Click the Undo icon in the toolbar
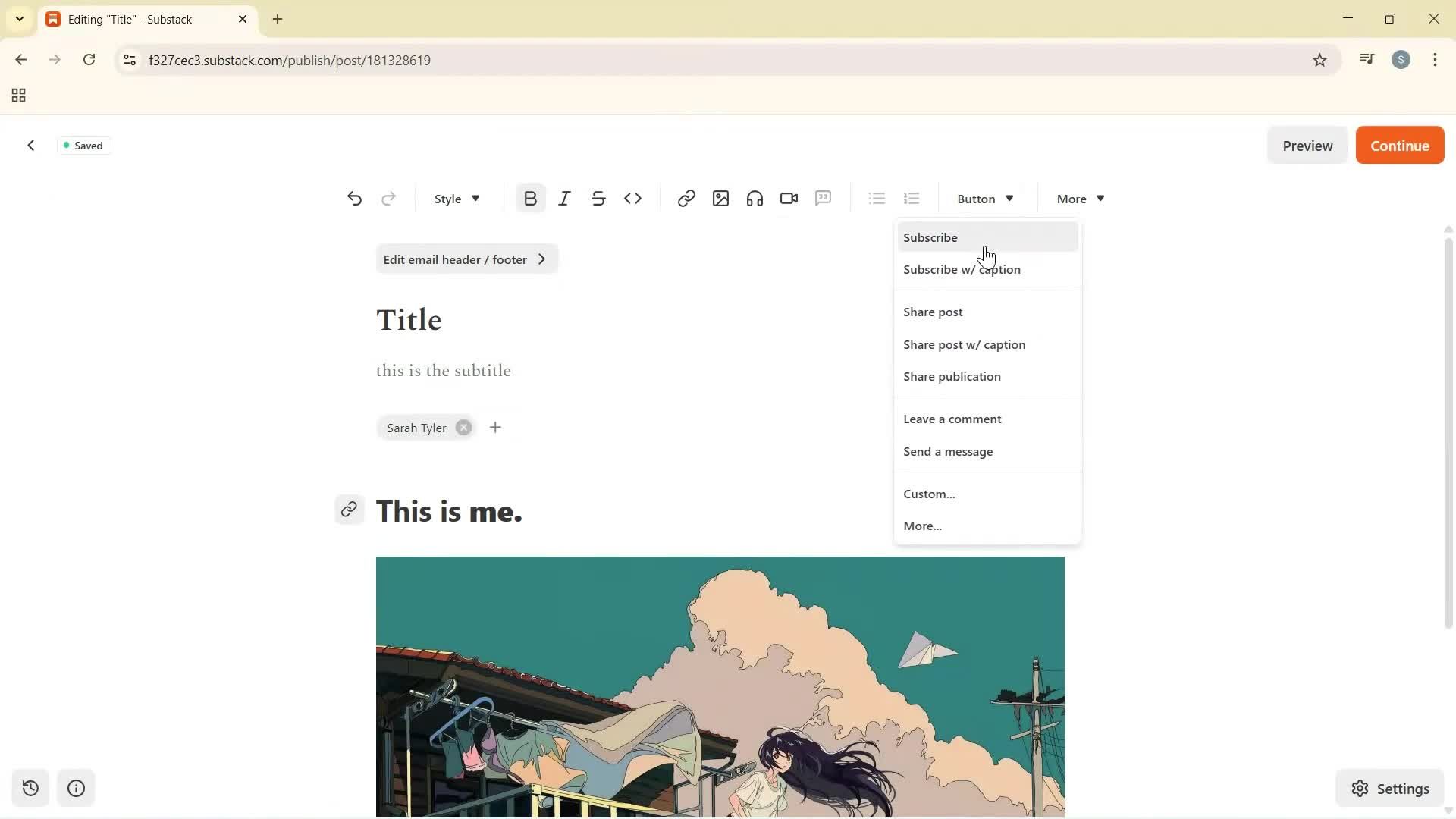1456x819 pixels. pyautogui.click(x=354, y=198)
